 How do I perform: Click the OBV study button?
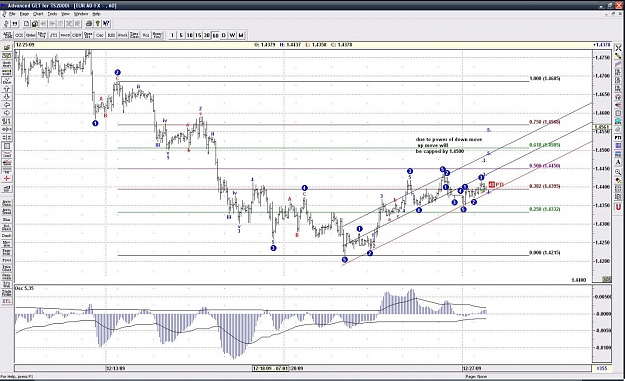click(76, 35)
